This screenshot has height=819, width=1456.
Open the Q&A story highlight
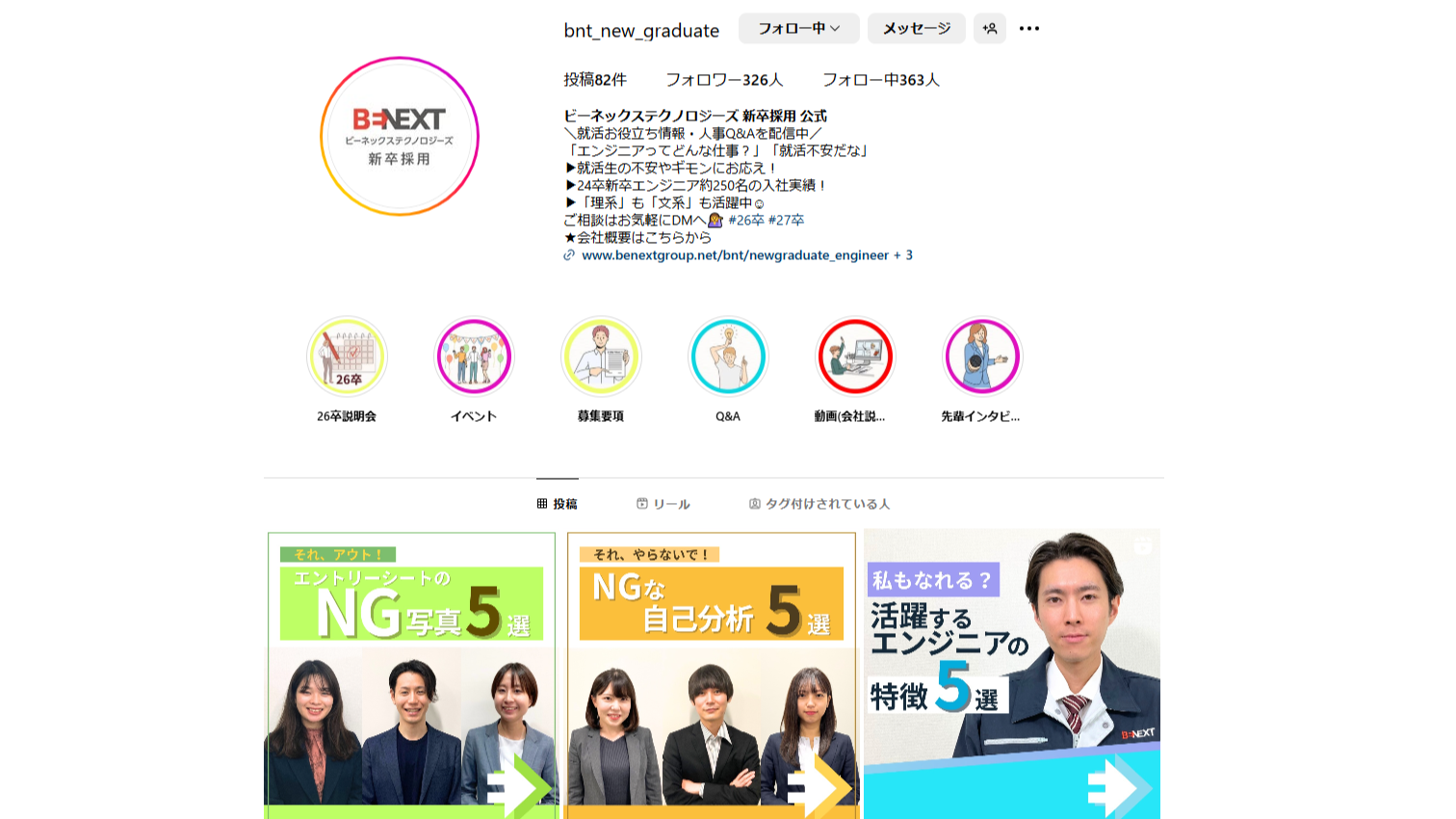pos(728,357)
